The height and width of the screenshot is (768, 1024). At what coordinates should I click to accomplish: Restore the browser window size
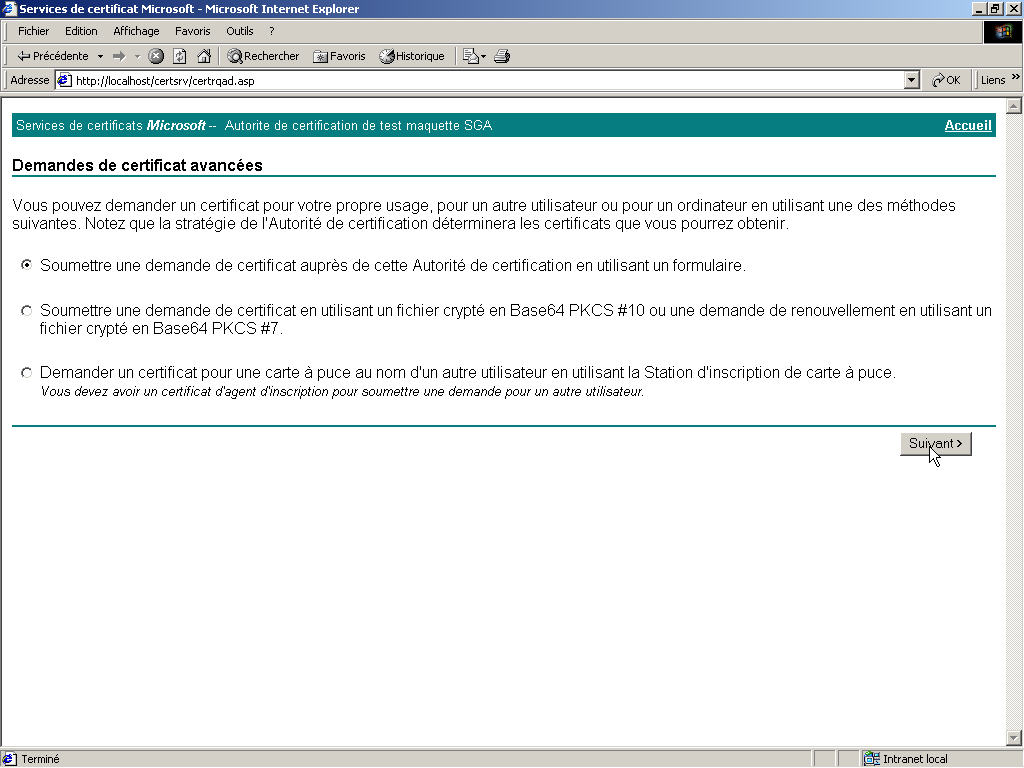(x=995, y=8)
